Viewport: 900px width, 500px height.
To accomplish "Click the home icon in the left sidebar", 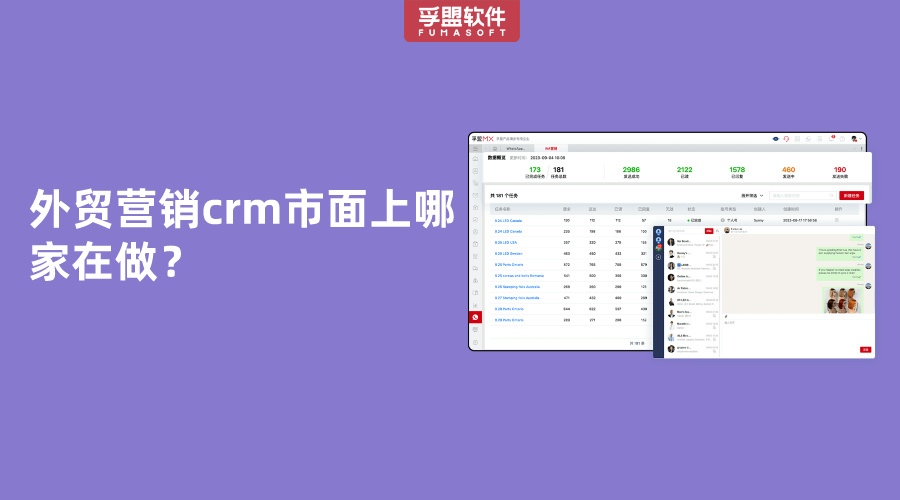I will pyautogui.click(x=475, y=159).
